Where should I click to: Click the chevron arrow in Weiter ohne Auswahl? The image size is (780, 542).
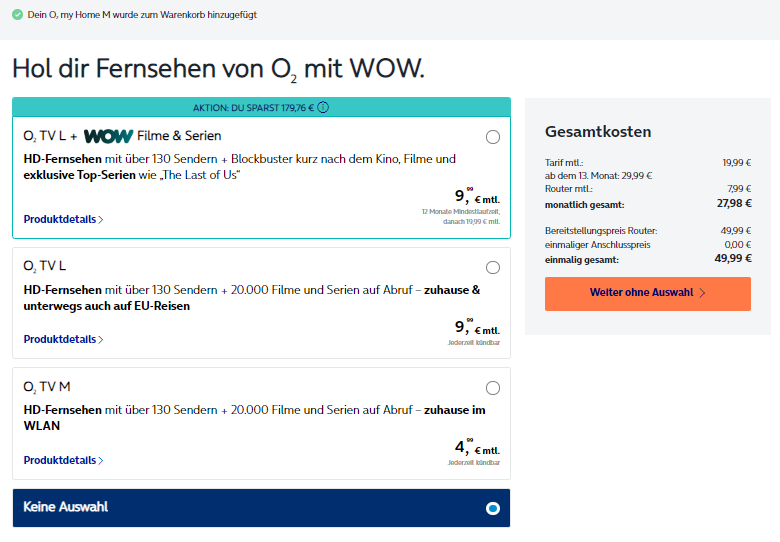pyautogui.click(x=702, y=293)
